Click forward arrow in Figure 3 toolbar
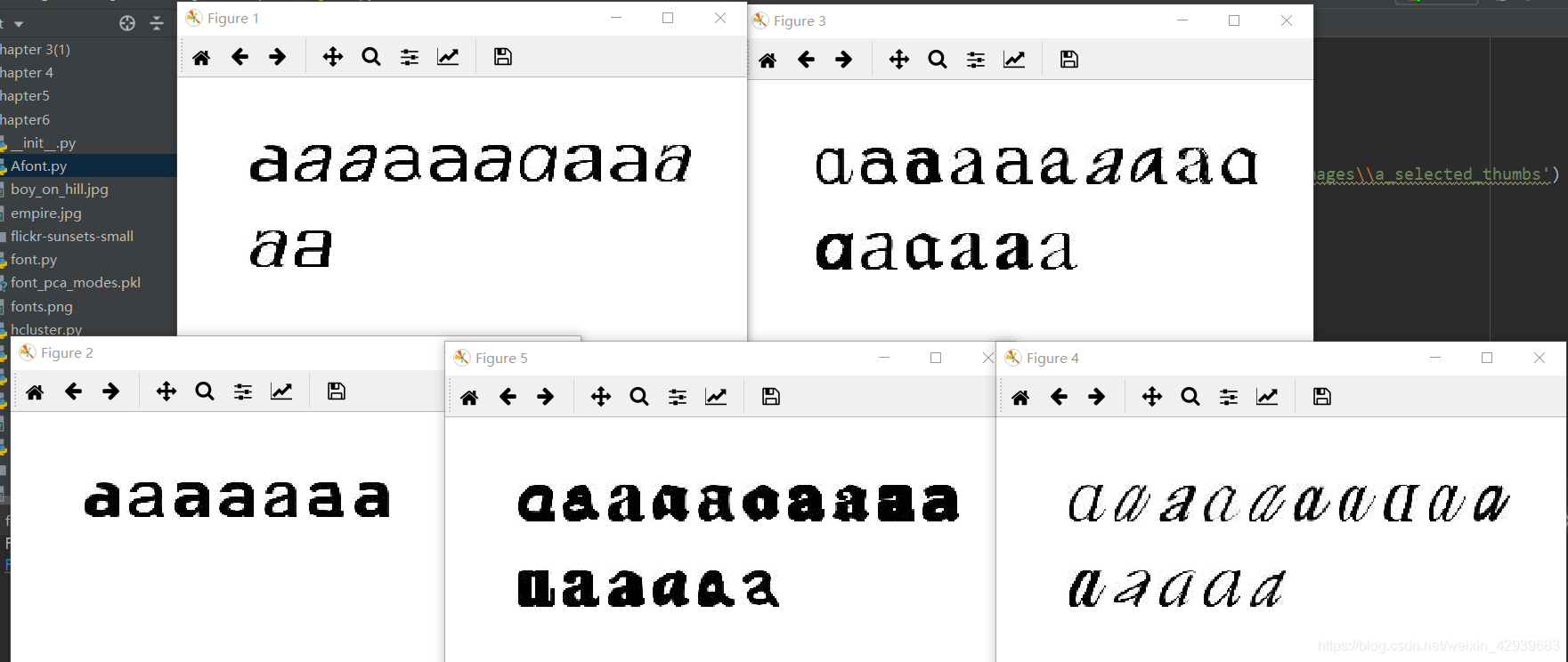This screenshot has height=662, width=1568. [x=844, y=60]
